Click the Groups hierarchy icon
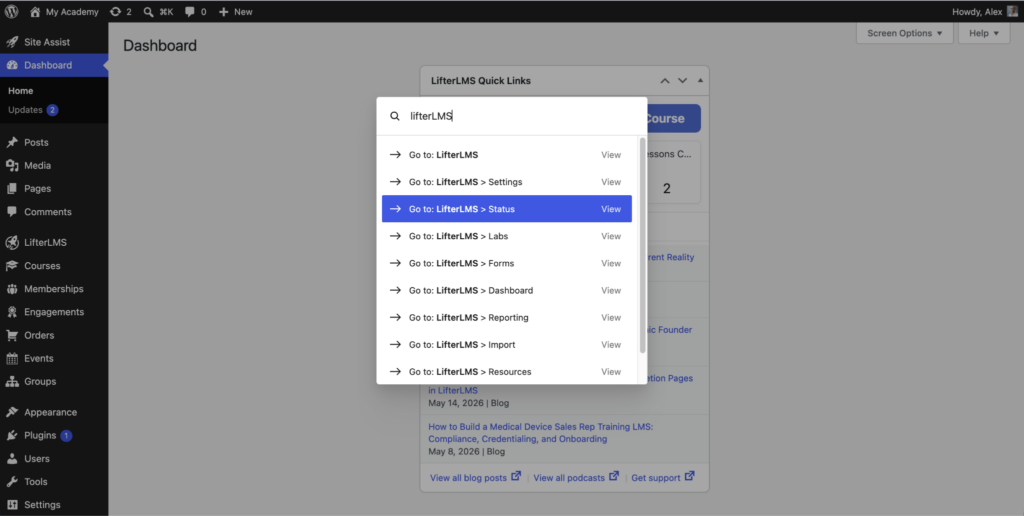The height and width of the screenshot is (516, 1024). 12,381
